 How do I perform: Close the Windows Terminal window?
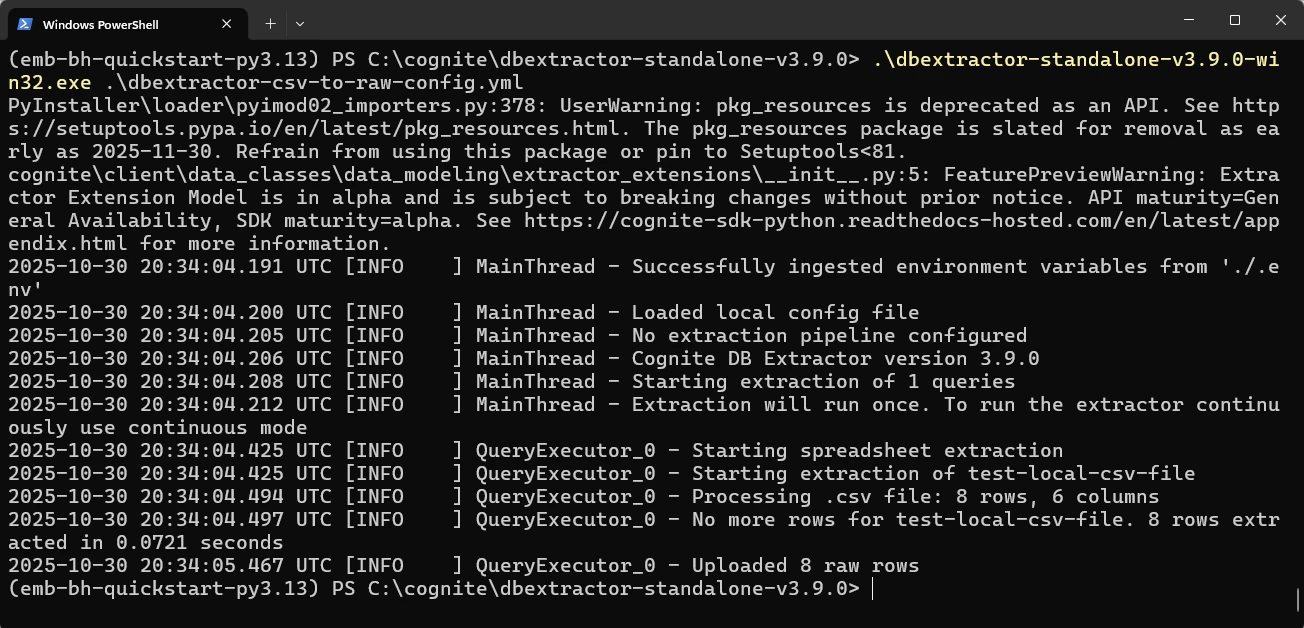coord(1281,20)
